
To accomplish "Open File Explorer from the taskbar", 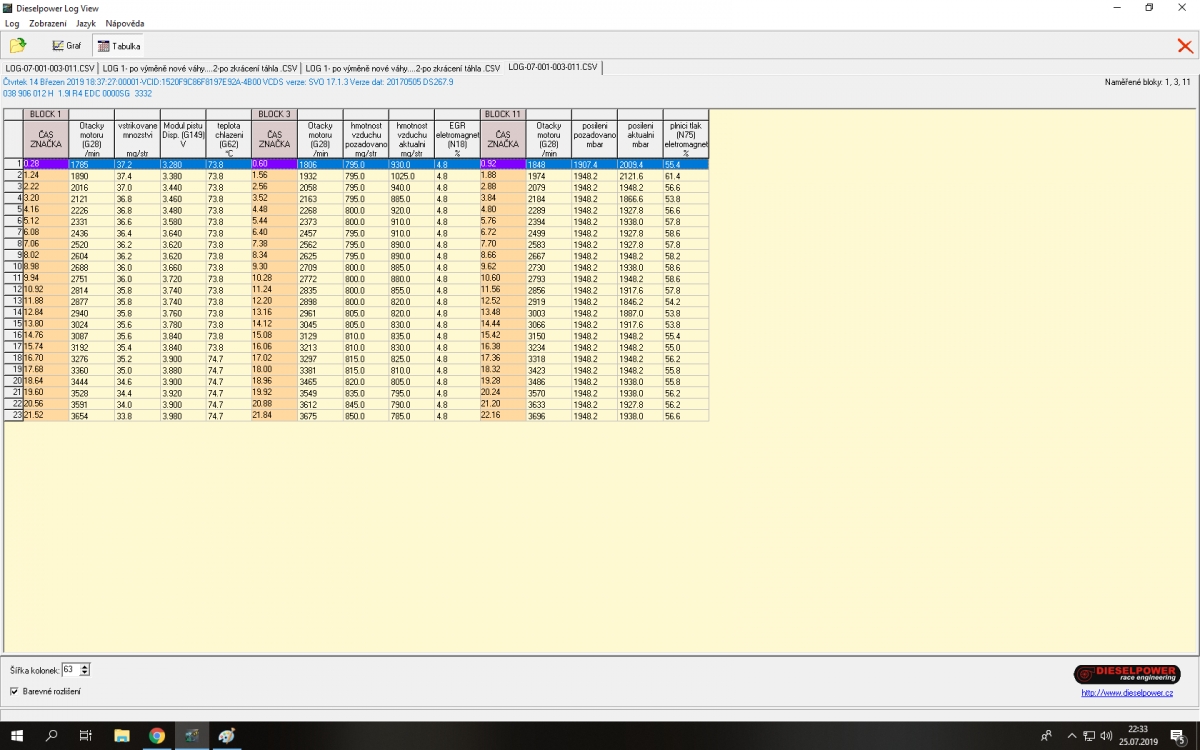I will coord(122,736).
